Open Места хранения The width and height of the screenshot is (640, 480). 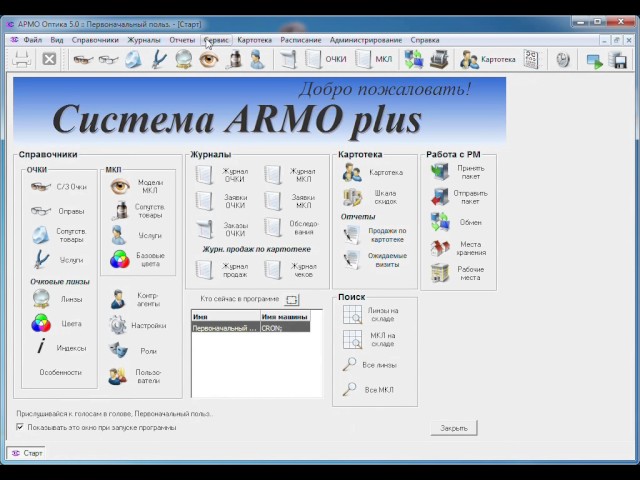458,248
